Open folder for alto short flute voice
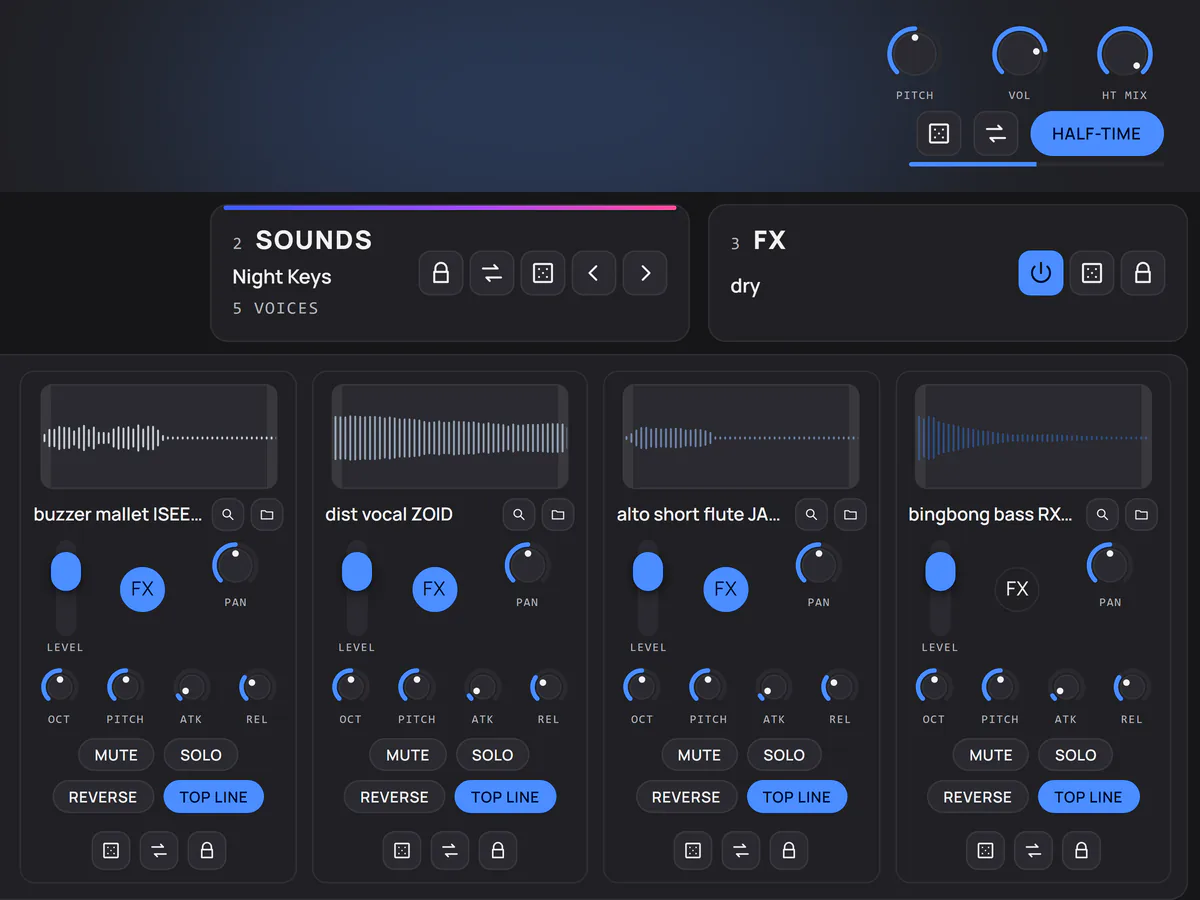This screenshot has width=1200, height=900. [x=850, y=514]
